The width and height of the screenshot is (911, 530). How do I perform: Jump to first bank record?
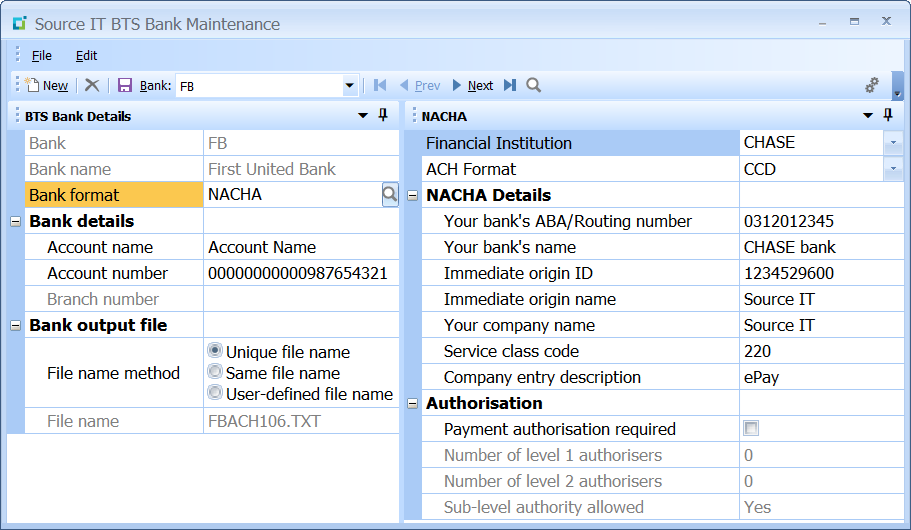380,86
